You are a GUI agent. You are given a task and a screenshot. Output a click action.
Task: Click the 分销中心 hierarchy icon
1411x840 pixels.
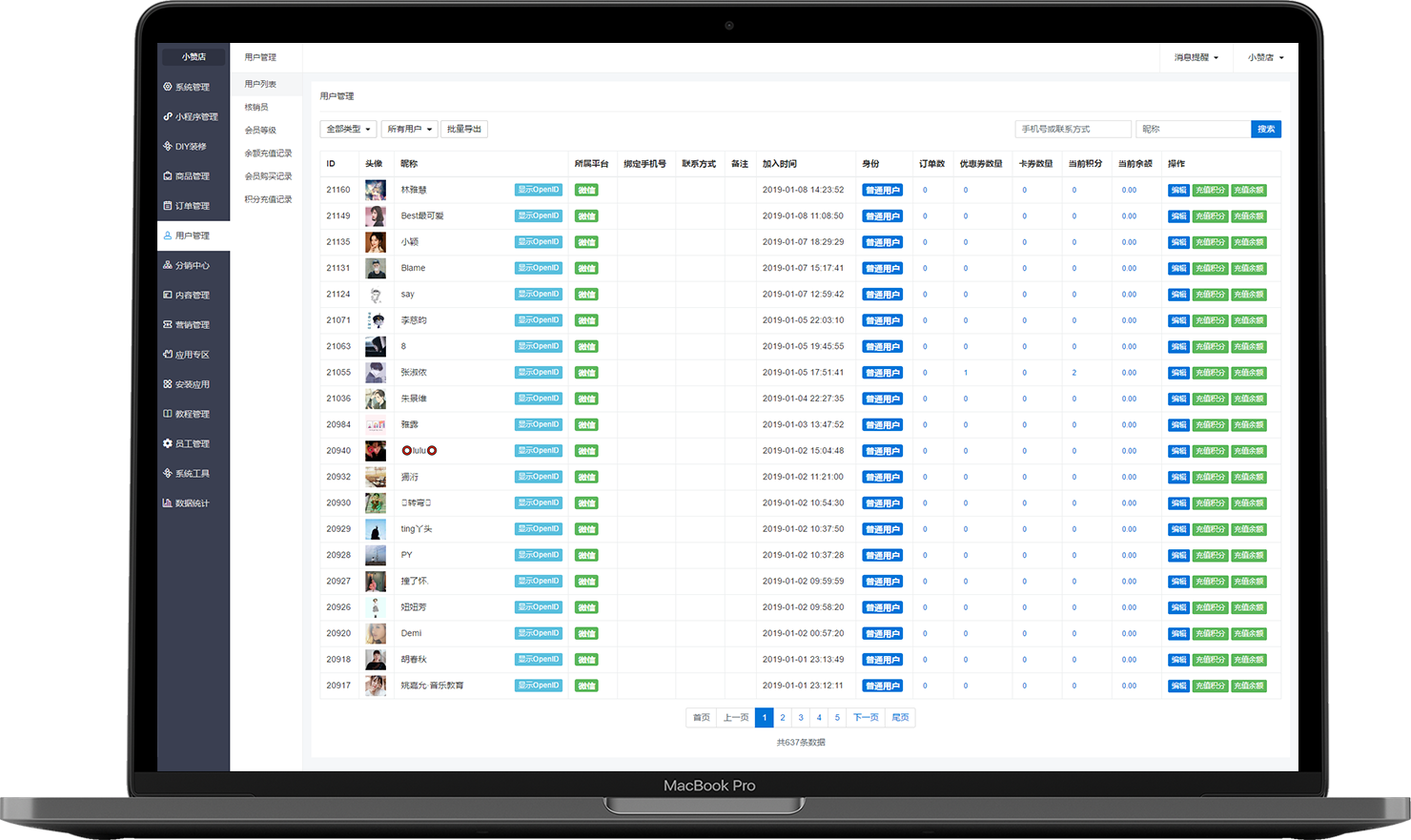[168, 265]
